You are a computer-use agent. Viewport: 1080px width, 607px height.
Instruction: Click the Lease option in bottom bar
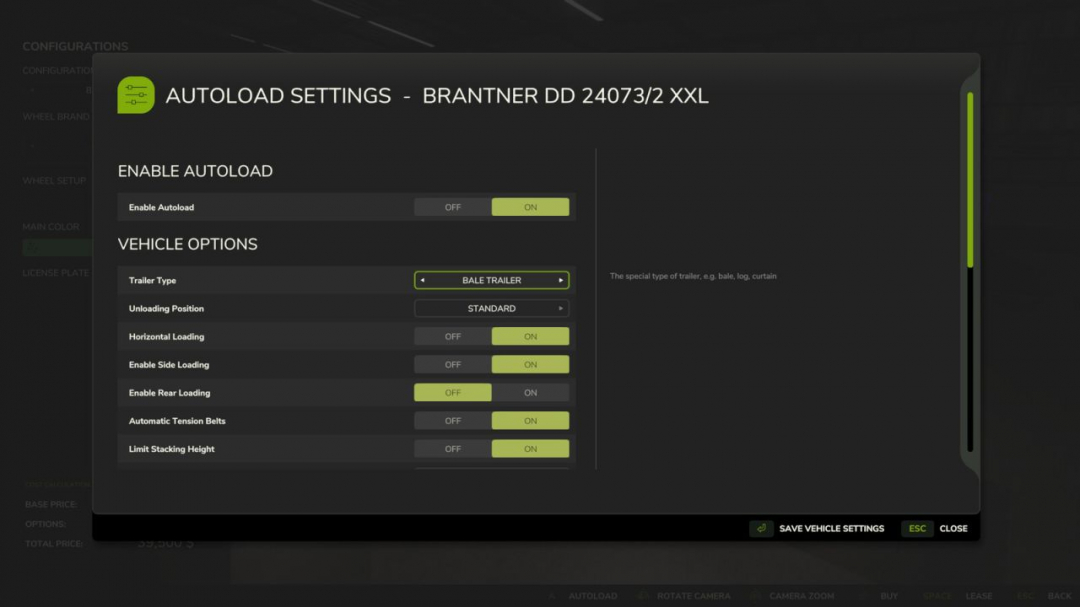pos(978,595)
